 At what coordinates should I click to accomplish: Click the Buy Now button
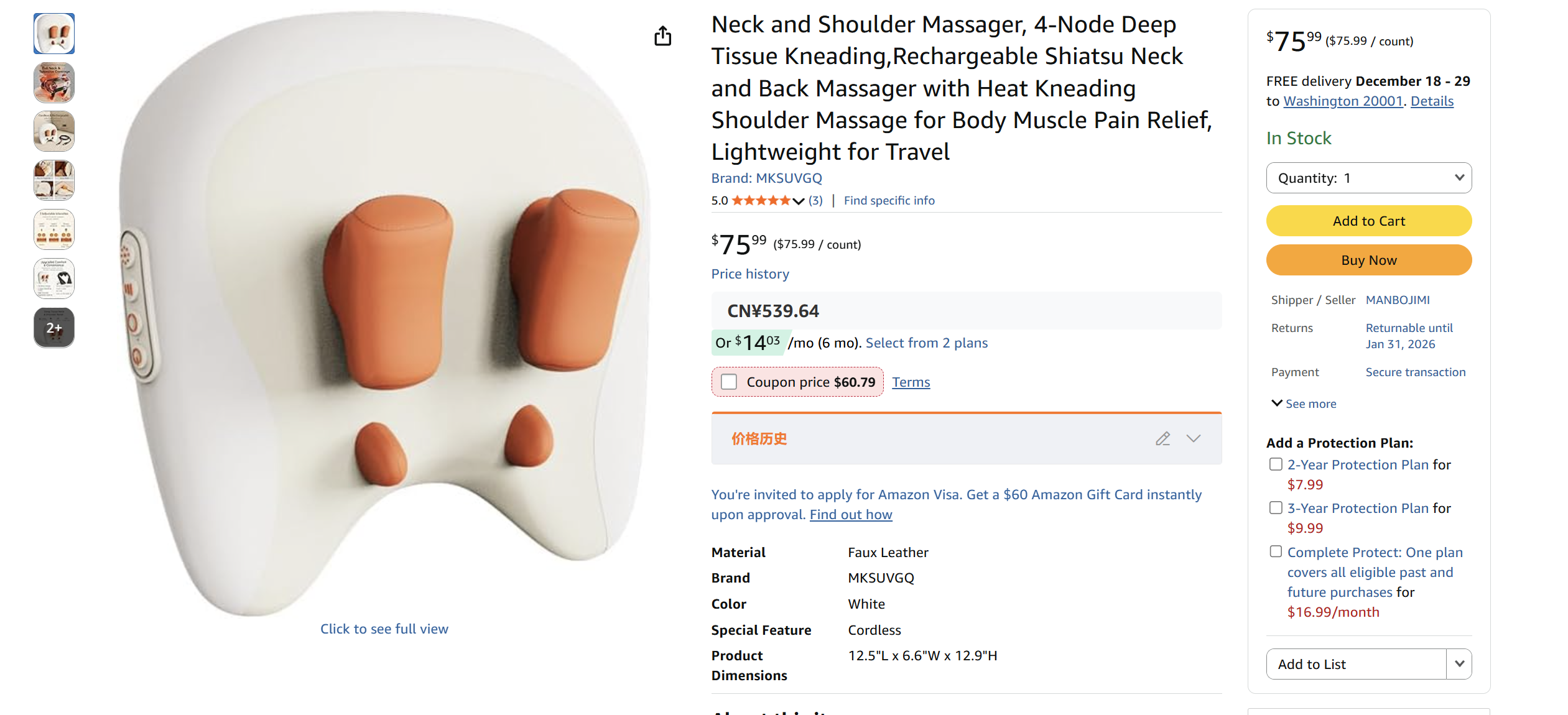click(x=1368, y=260)
